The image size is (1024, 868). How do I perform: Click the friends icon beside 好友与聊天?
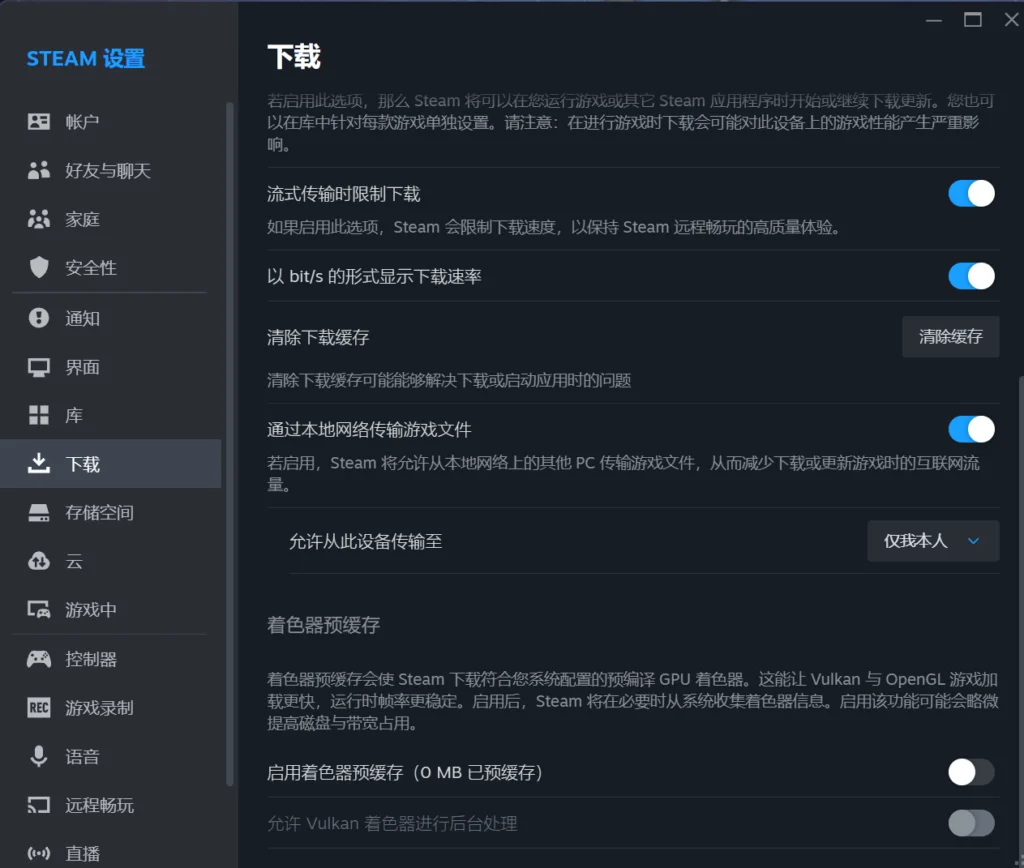pos(39,170)
